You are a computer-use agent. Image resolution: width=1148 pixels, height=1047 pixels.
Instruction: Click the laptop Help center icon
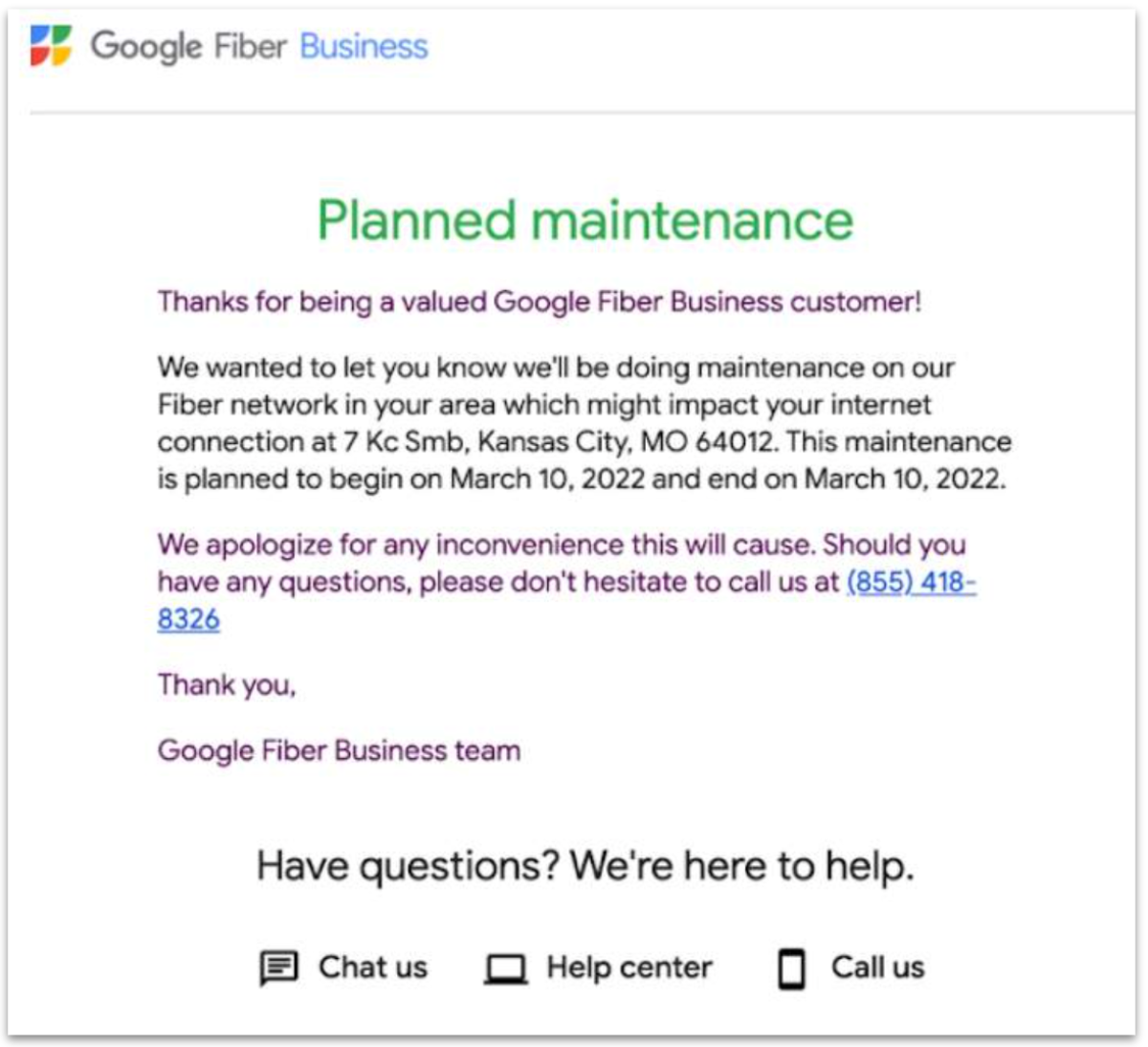[505, 969]
